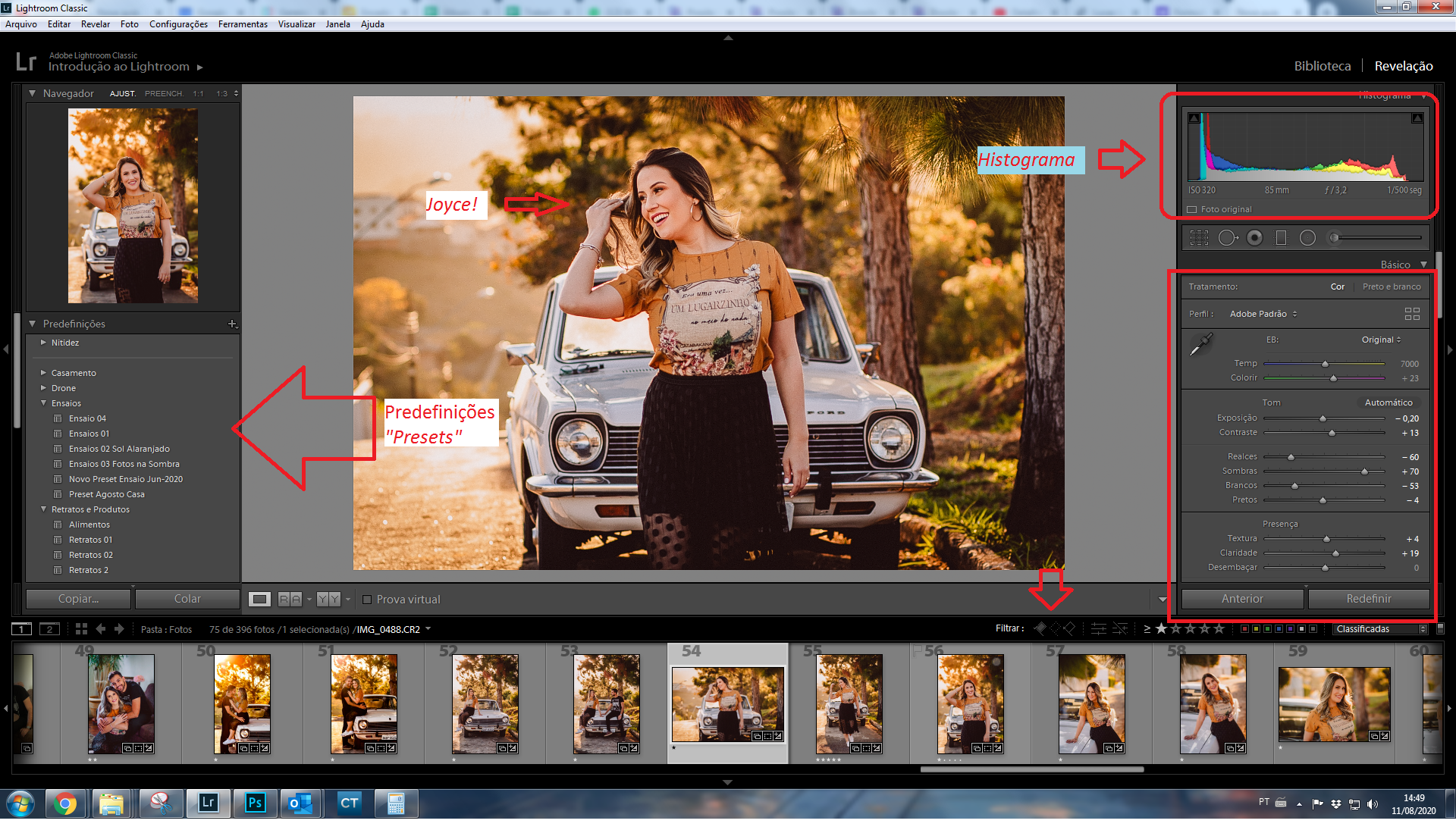Viewport: 1456px width, 830px height.
Task: Activate the Red Eye Correction tool
Action: [1255, 238]
